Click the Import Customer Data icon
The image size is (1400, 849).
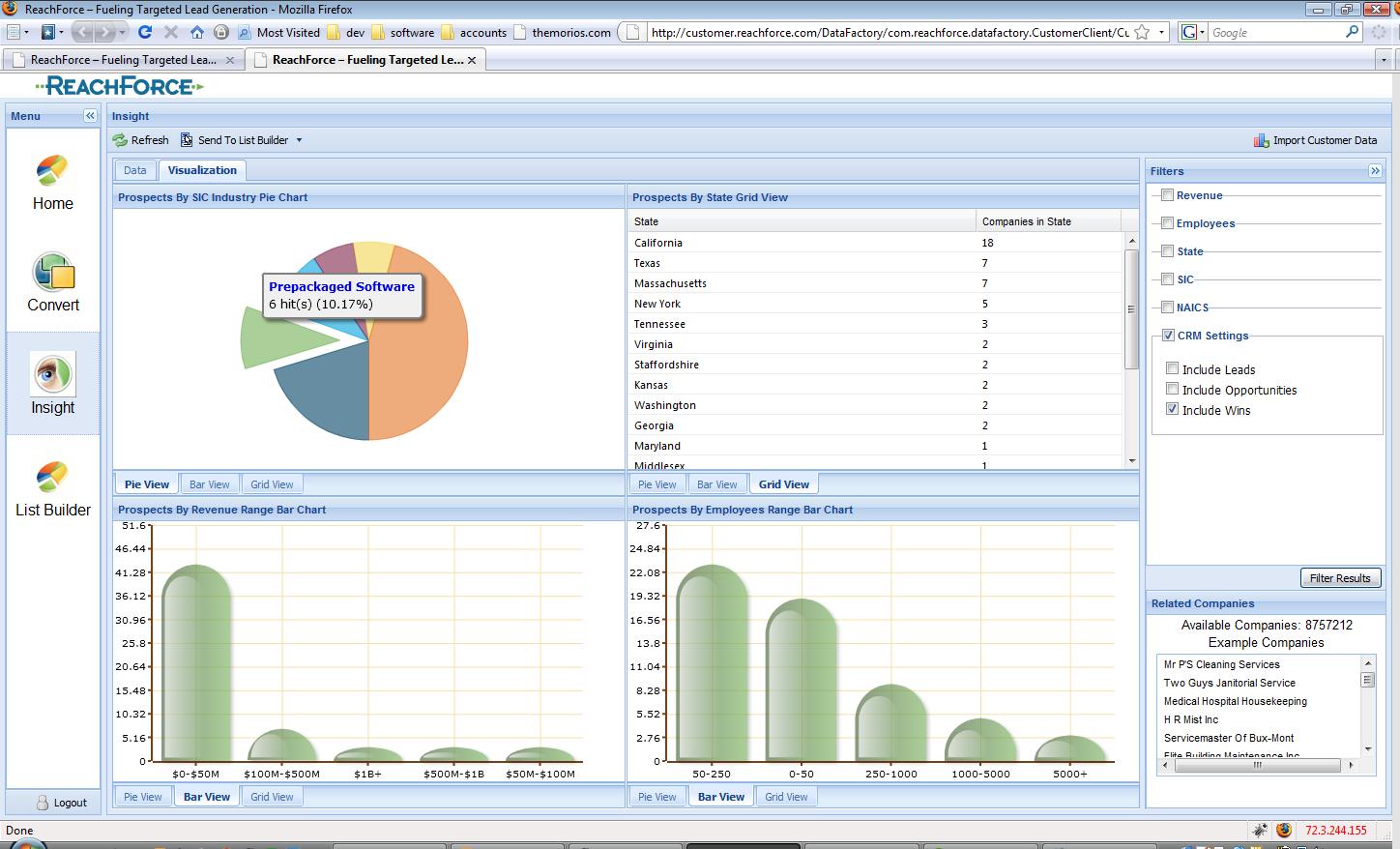coord(1261,140)
